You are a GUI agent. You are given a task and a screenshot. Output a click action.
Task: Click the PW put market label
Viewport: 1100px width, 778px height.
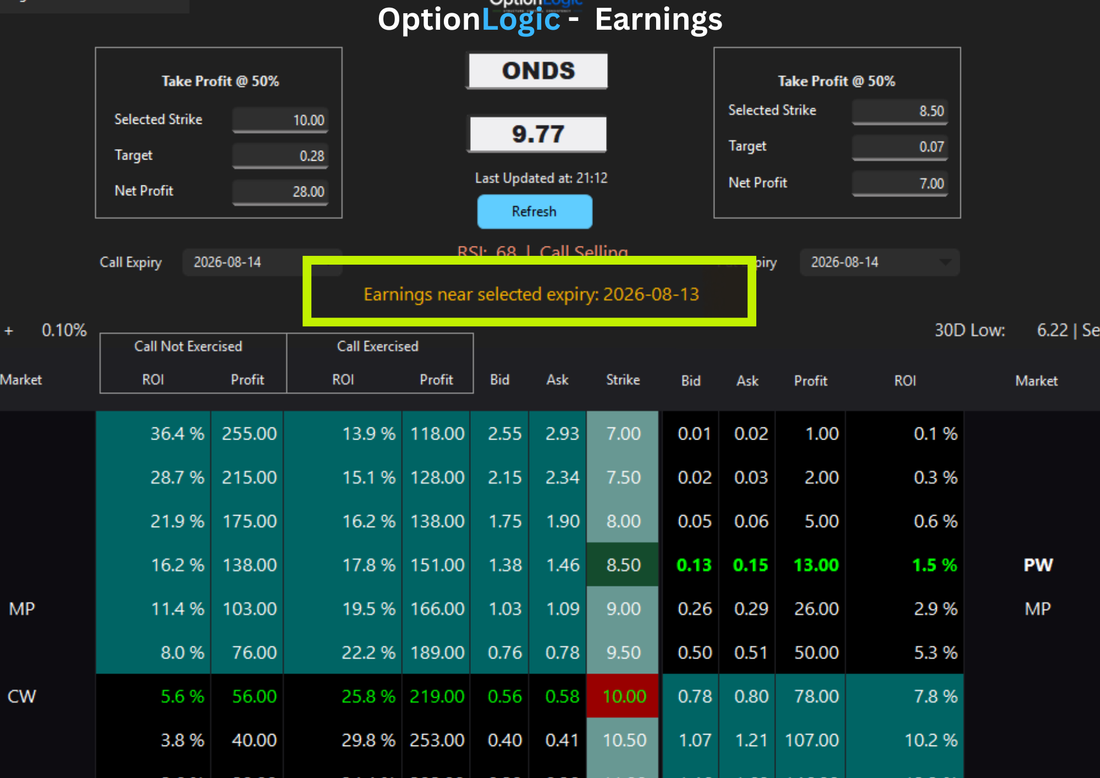pos(1038,565)
